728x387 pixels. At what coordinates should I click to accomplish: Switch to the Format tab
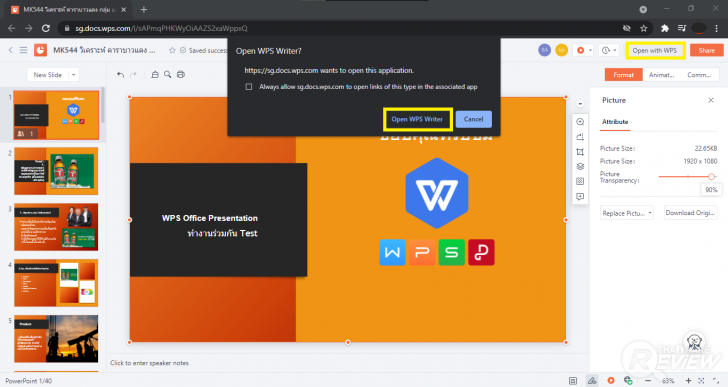624,75
